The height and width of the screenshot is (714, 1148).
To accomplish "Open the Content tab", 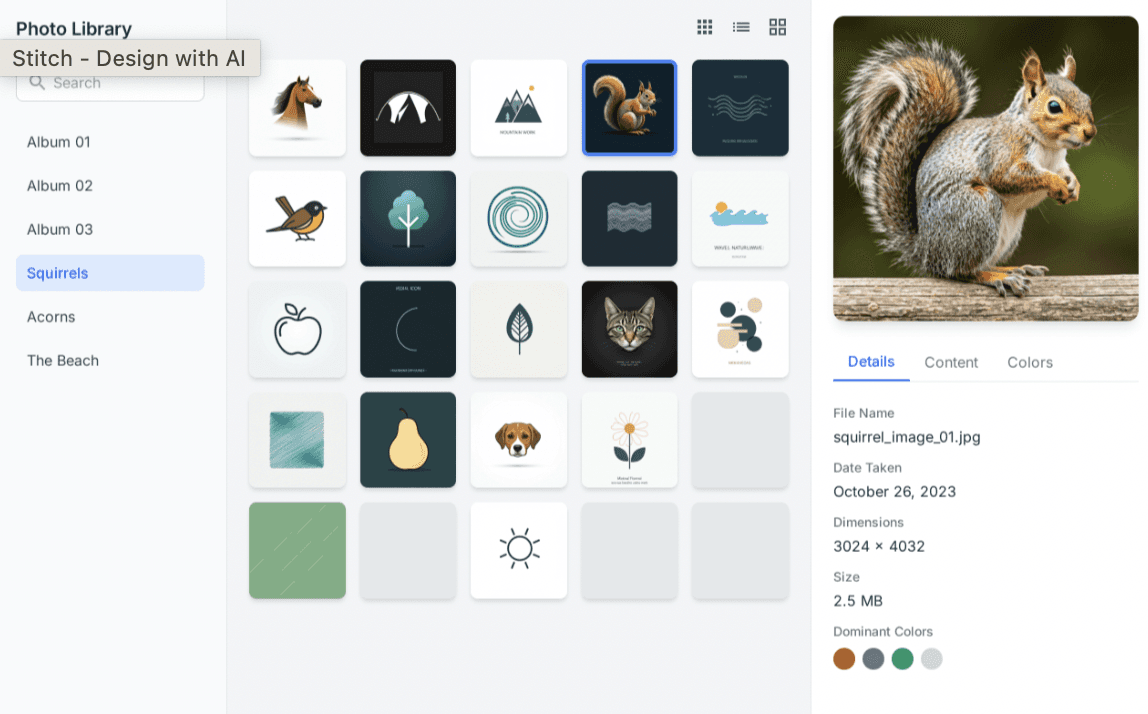I will (950, 362).
